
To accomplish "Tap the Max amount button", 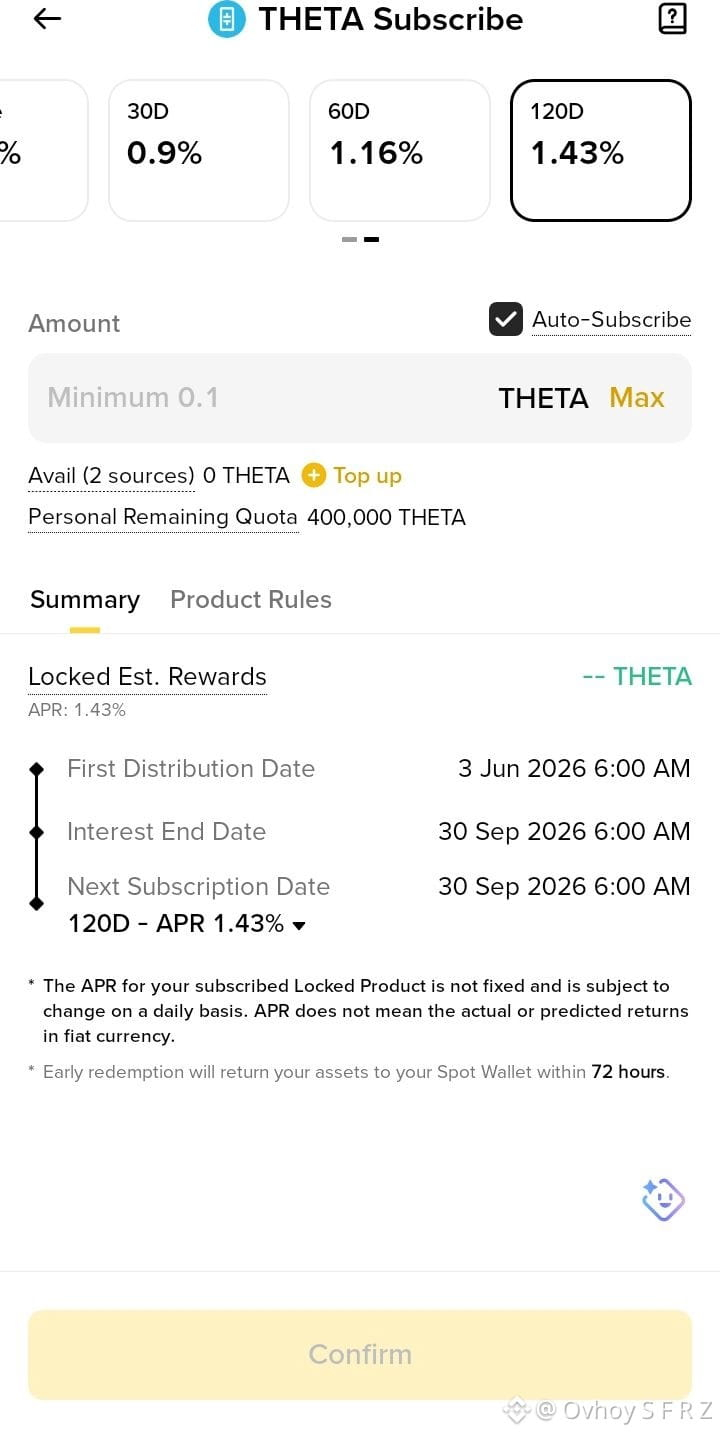I will [637, 397].
